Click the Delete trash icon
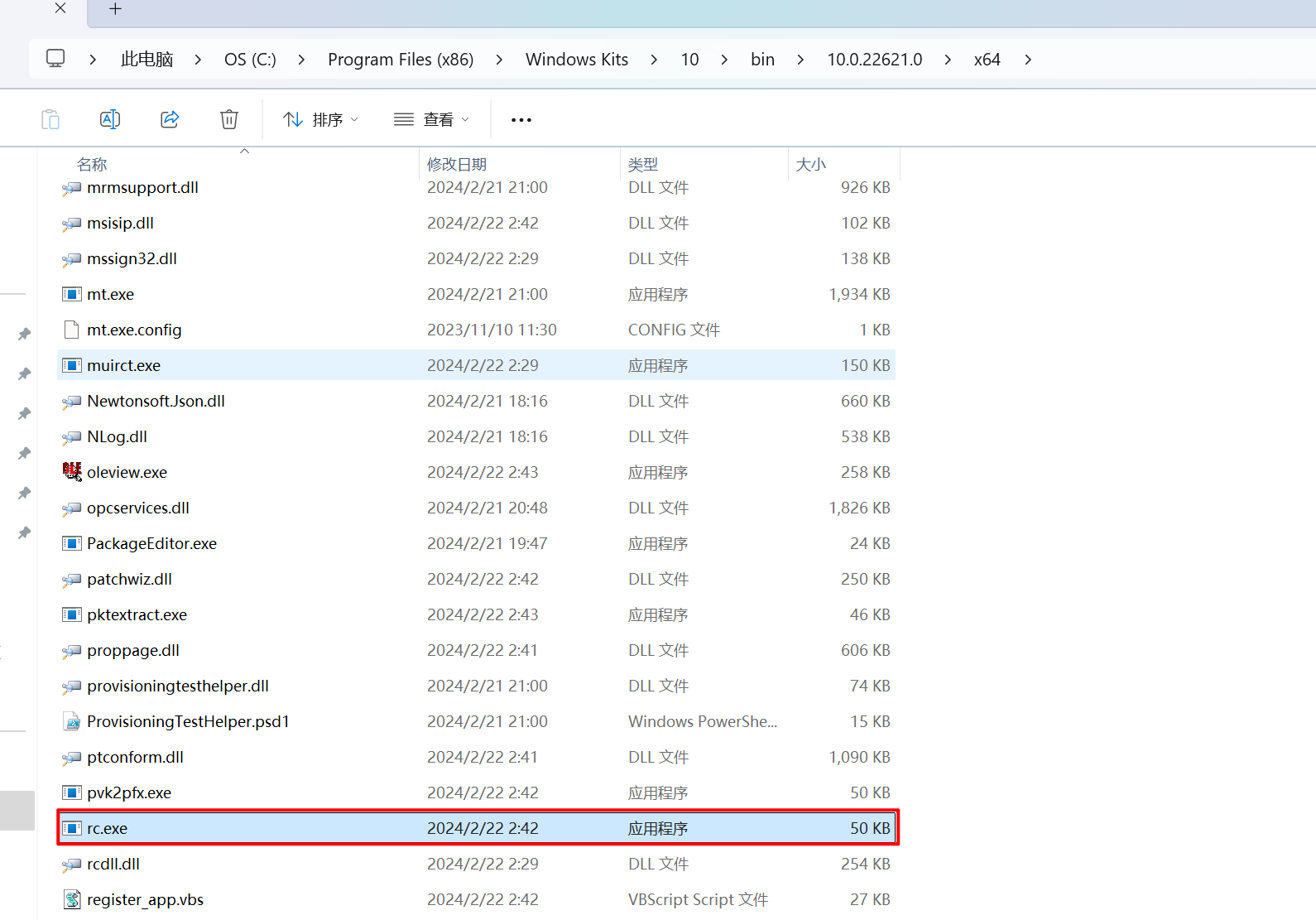 [229, 119]
